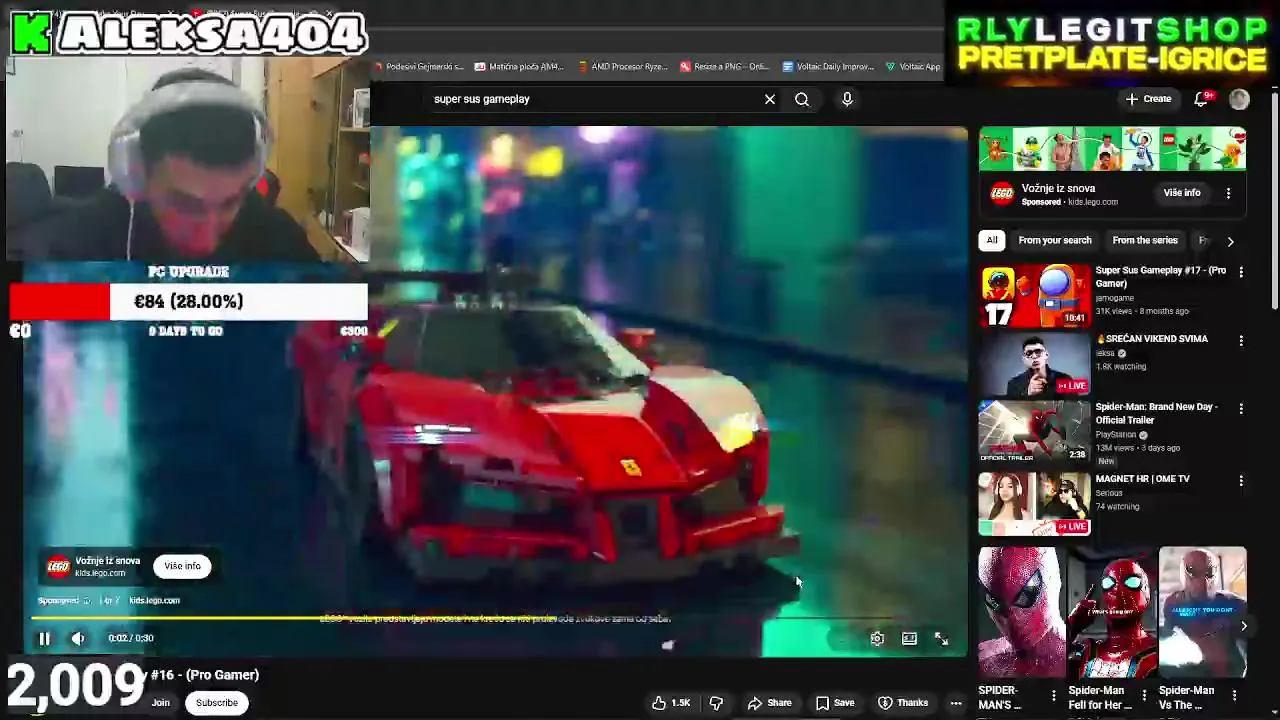
Task: Open the account avatar menu
Action: pyautogui.click(x=1239, y=99)
